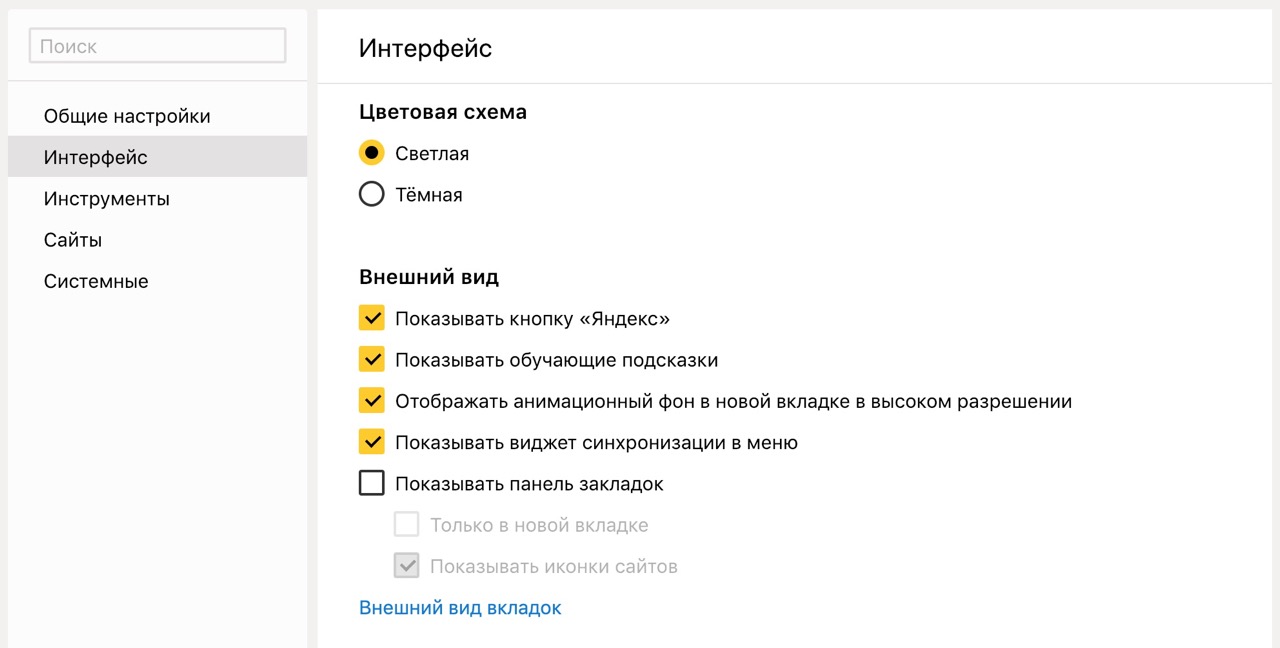Image resolution: width=1280 pixels, height=648 pixels.
Task: Open the Сайты settings section
Action: (x=73, y=240)
